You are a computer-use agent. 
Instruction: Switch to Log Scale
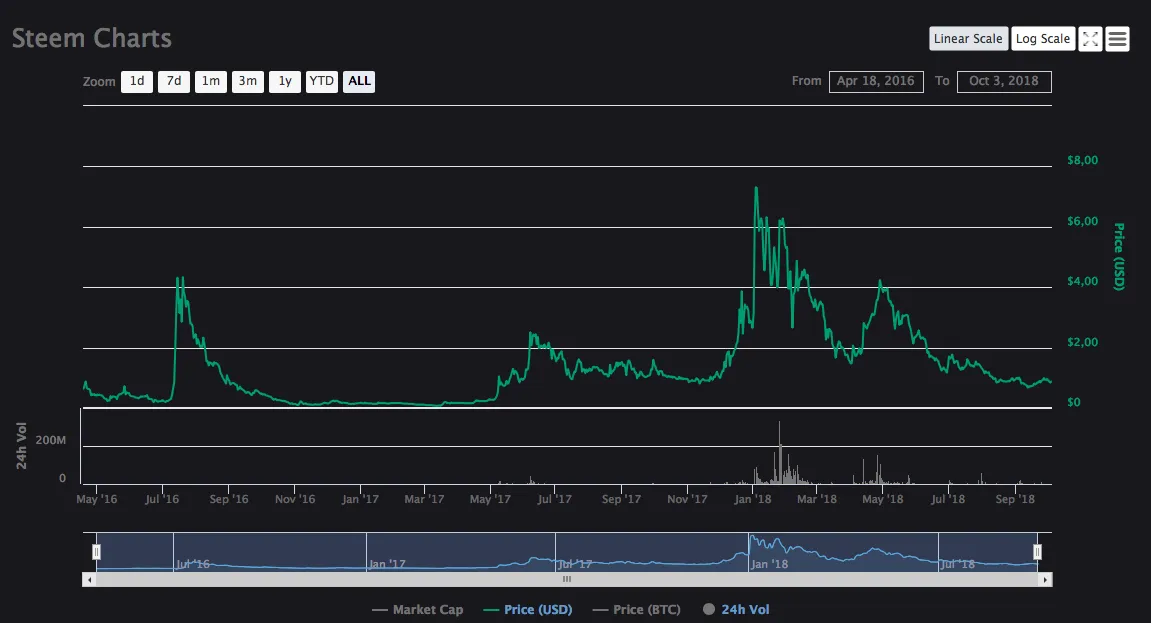click(1043, 39)
